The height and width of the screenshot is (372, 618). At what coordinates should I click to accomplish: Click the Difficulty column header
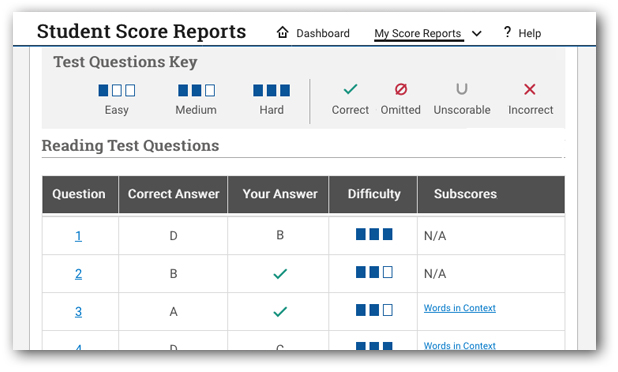[x=373, y=194]
